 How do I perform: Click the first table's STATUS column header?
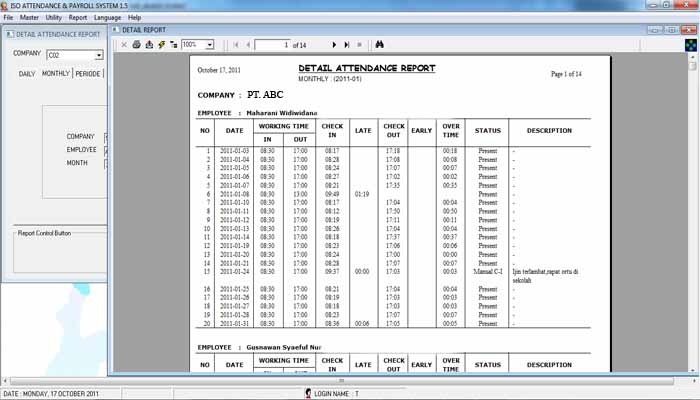488,131
